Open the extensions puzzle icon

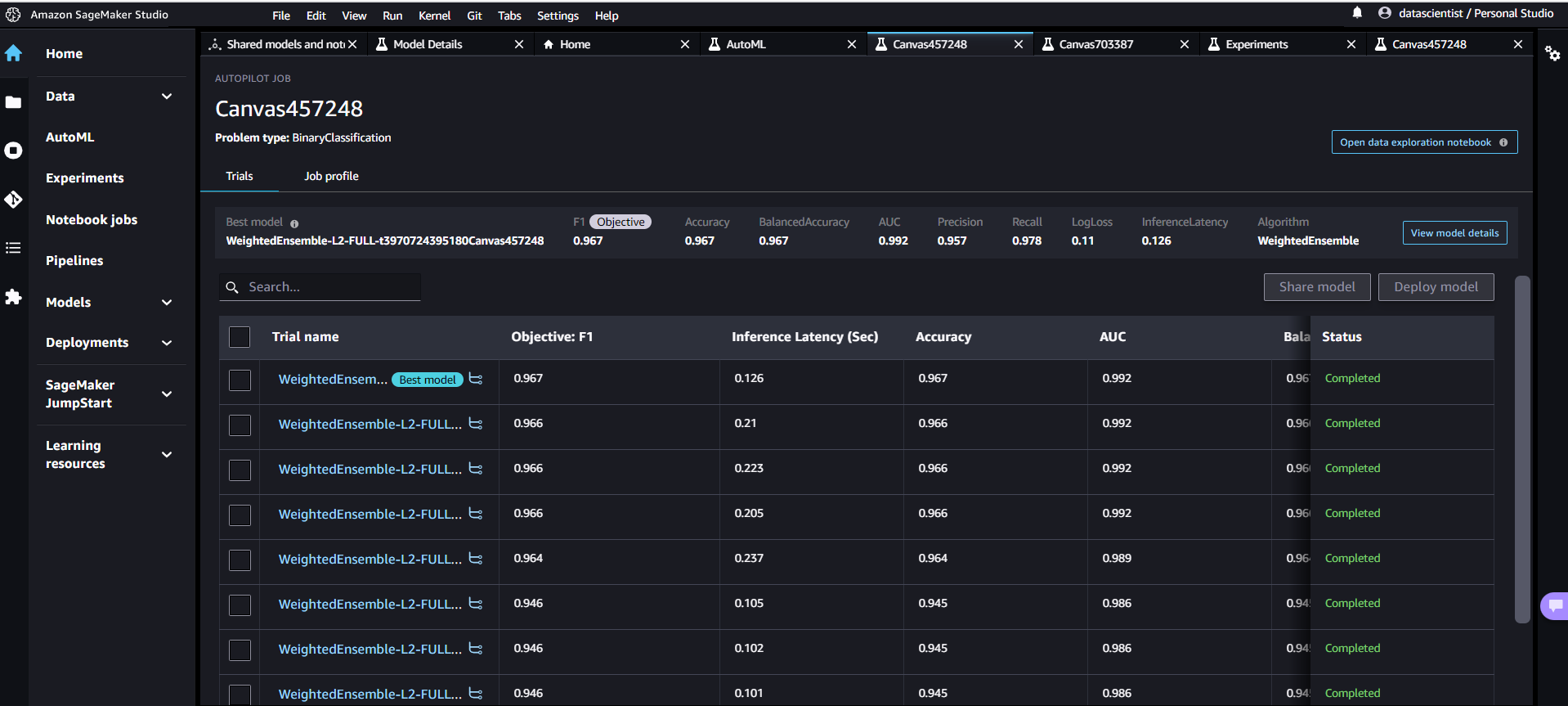click(x=13, y=296)
